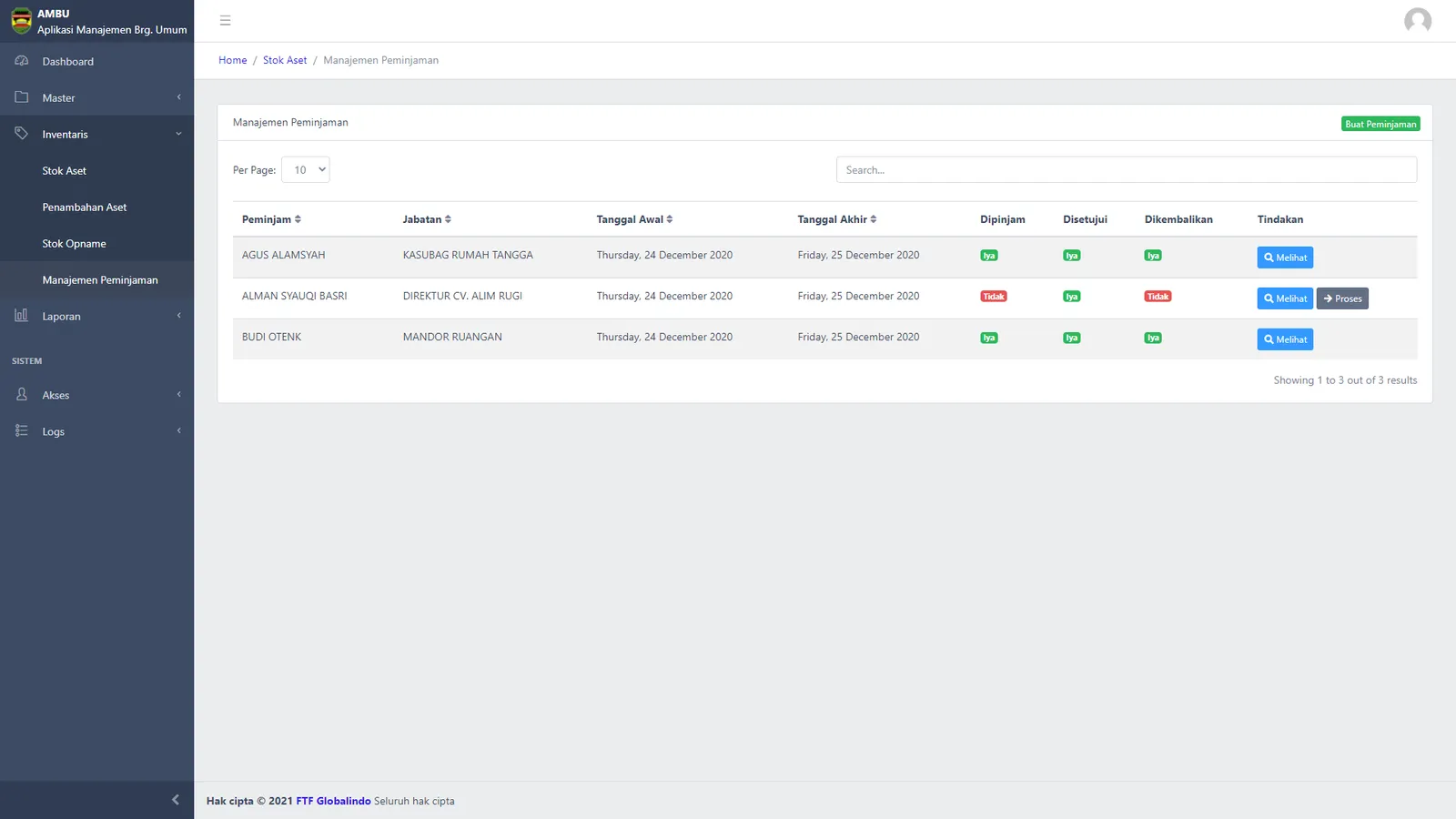Click Dikembalikan column header

(1178, 219)
